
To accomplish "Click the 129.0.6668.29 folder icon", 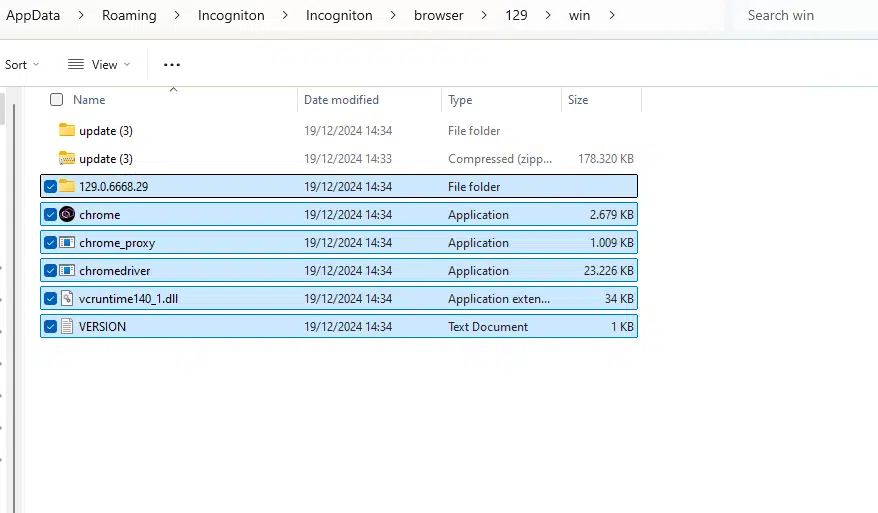I will tap(67, 186).
